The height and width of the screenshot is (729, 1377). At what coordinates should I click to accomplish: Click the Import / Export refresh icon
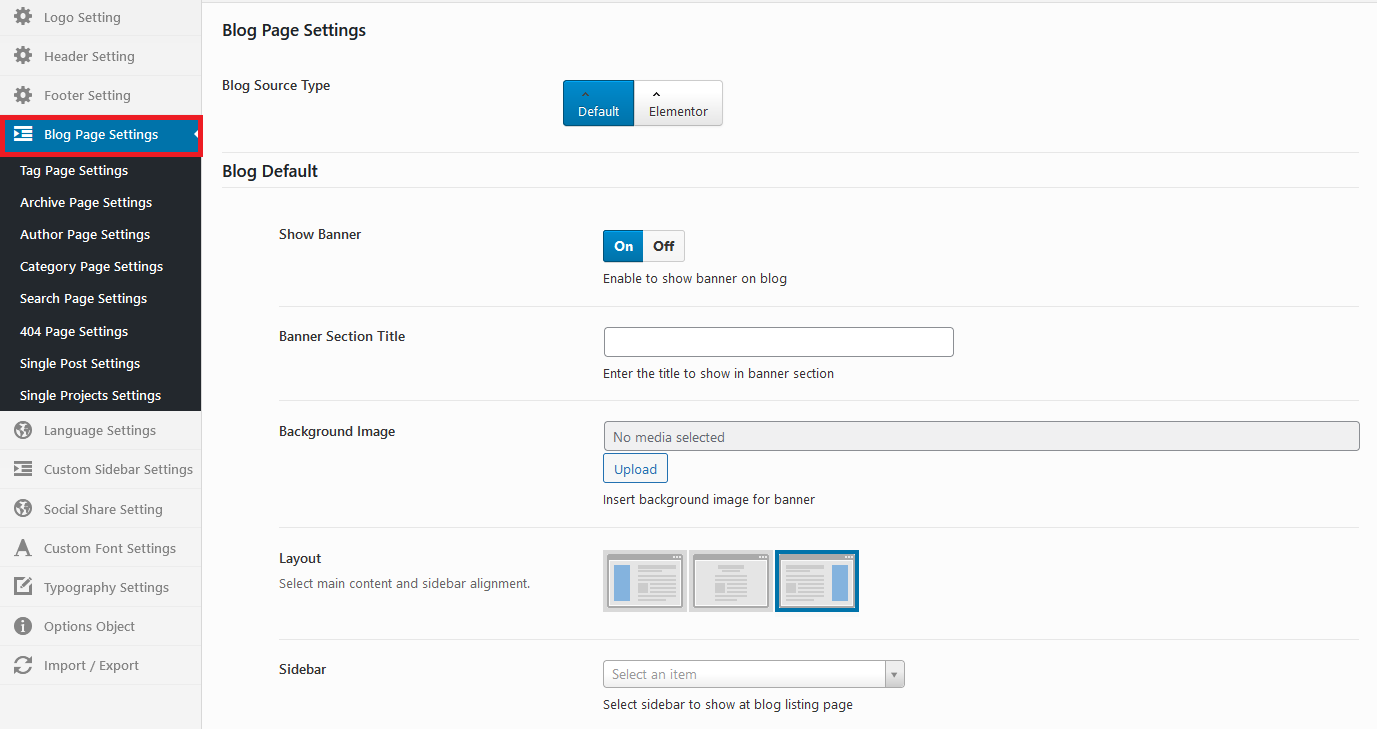23,665
